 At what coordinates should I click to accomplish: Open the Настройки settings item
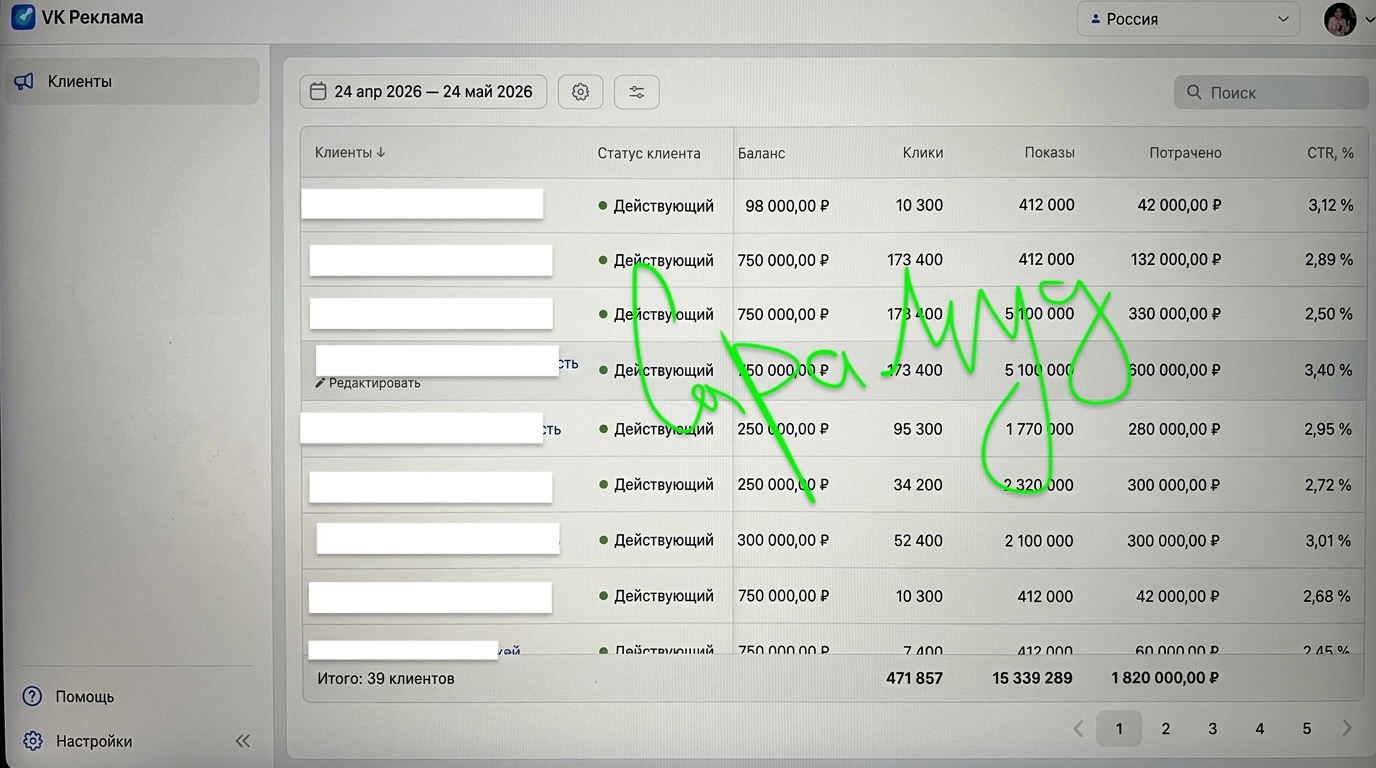(94, 742)
